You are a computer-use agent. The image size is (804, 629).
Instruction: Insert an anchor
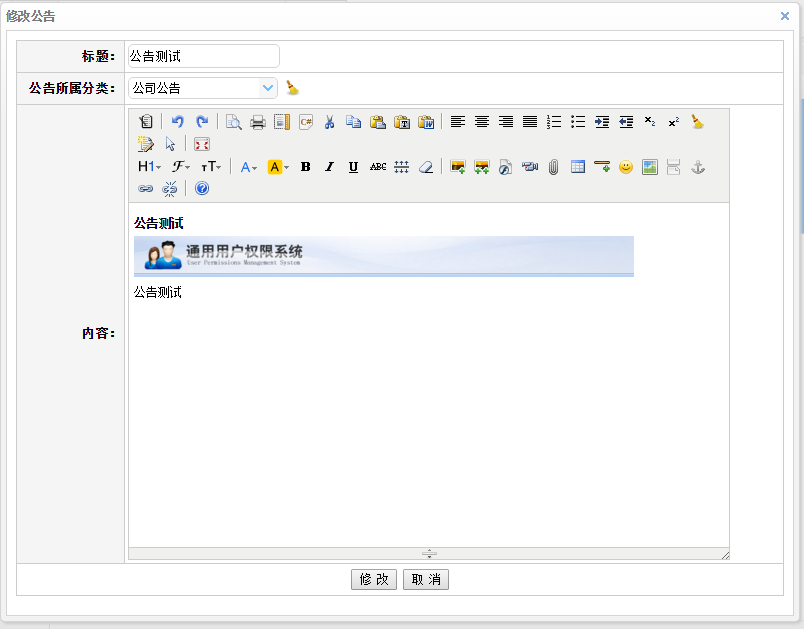point(698,167)
